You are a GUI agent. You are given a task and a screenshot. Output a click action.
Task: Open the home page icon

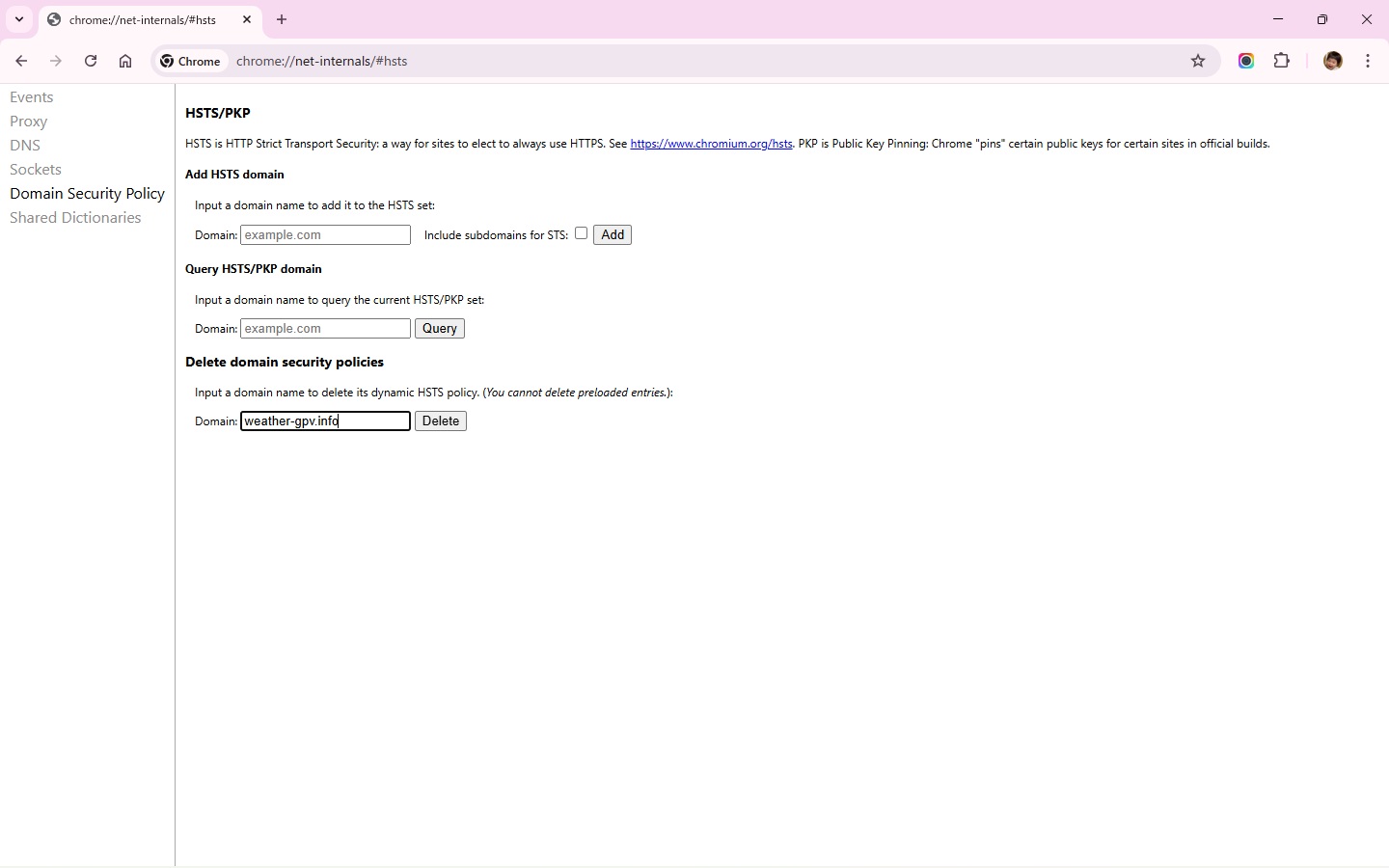click(125, 61)
